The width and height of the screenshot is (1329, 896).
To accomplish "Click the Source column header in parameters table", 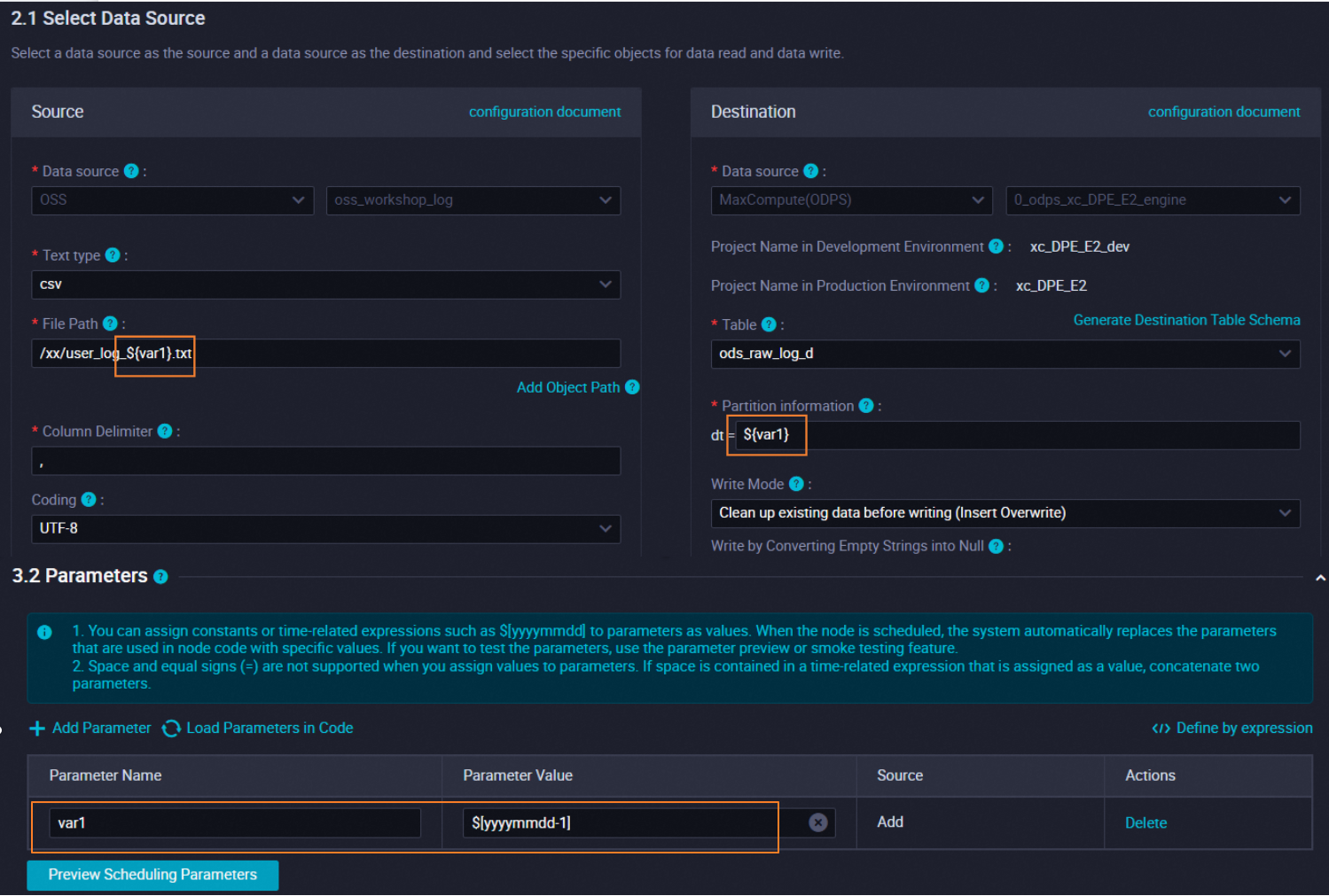I will [x=900, y=775].
